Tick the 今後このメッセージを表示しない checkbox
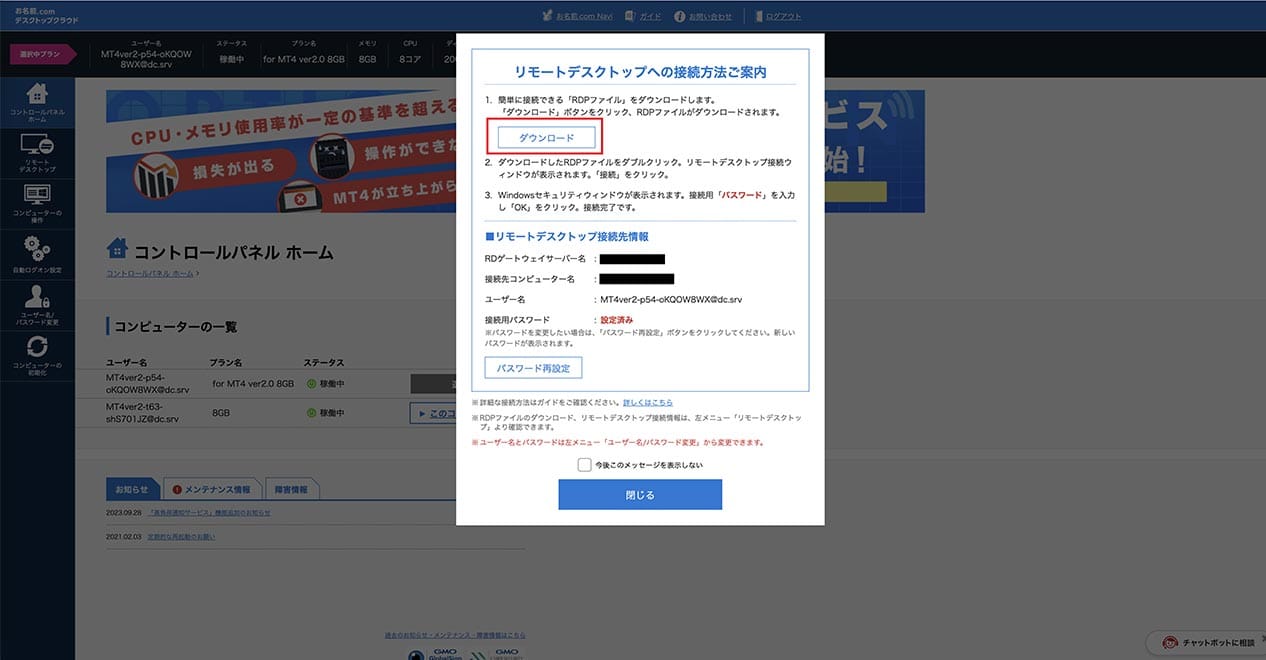This screenshot has width=1266, height=660. [x=584, y=465]
